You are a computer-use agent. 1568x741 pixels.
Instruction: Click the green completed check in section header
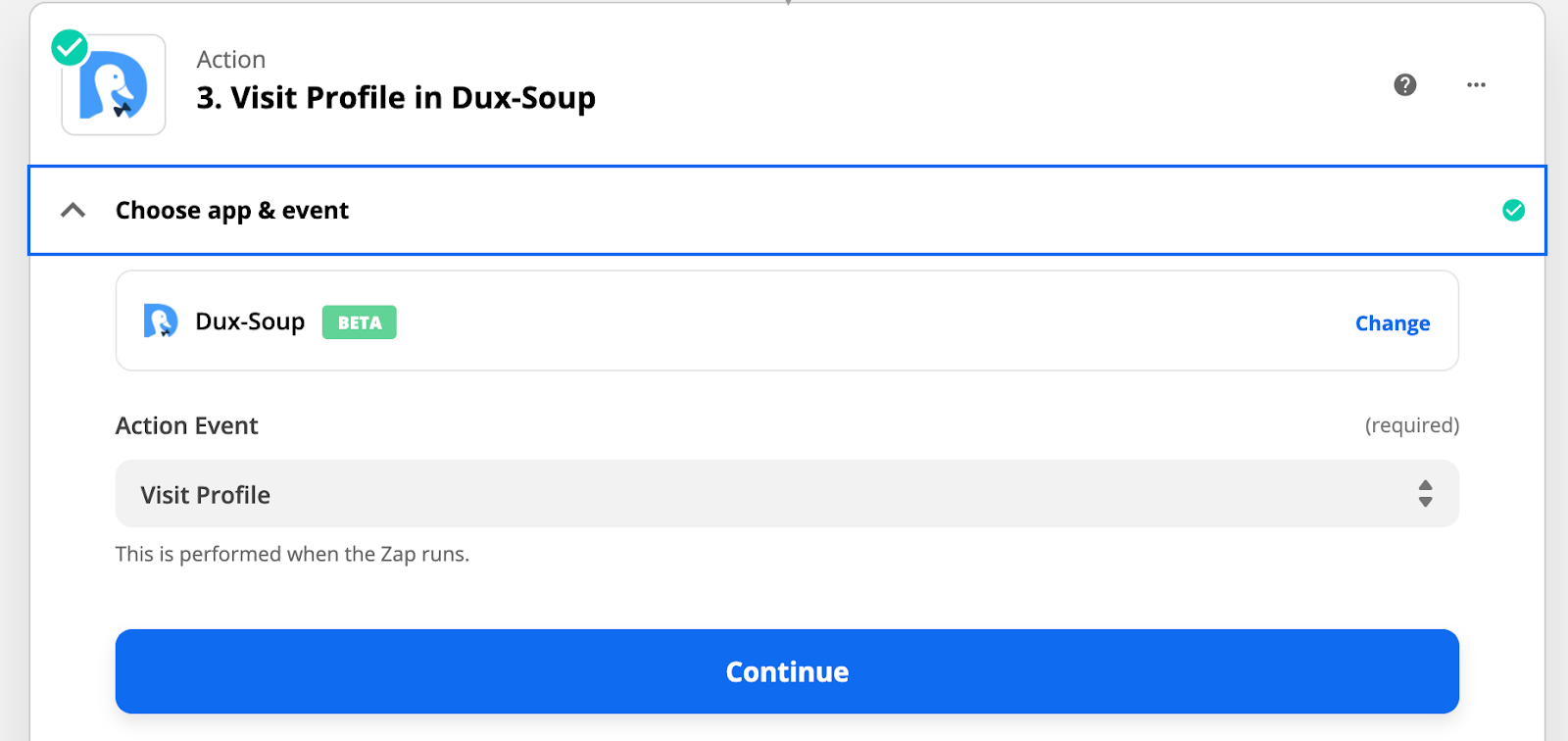[1513, 211]
